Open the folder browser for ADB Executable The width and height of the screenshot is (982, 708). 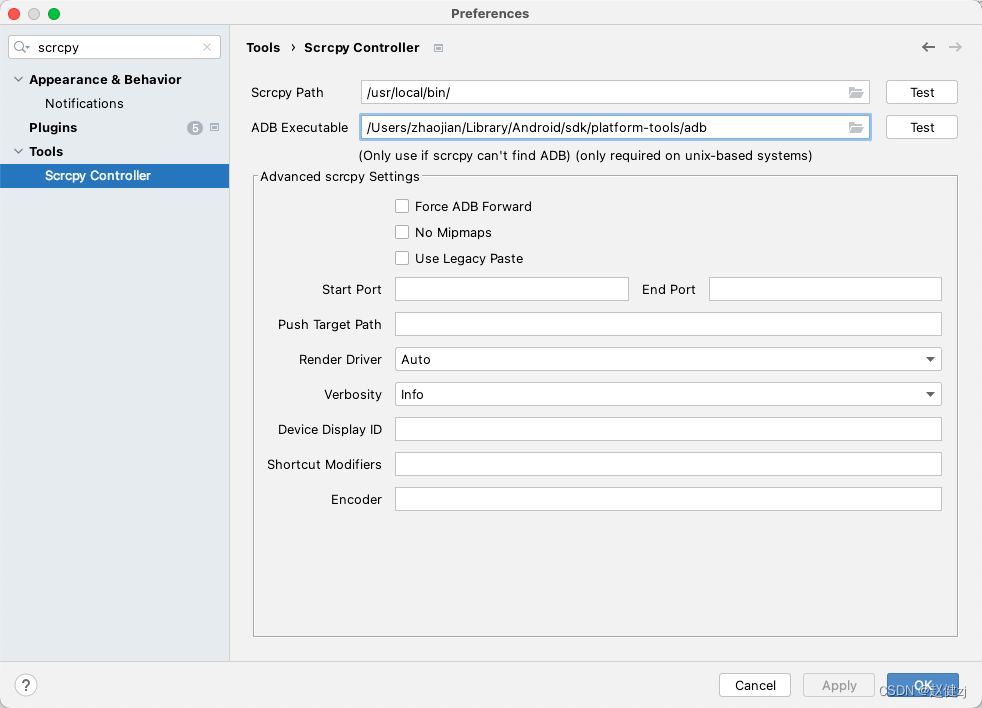point(856,127)
